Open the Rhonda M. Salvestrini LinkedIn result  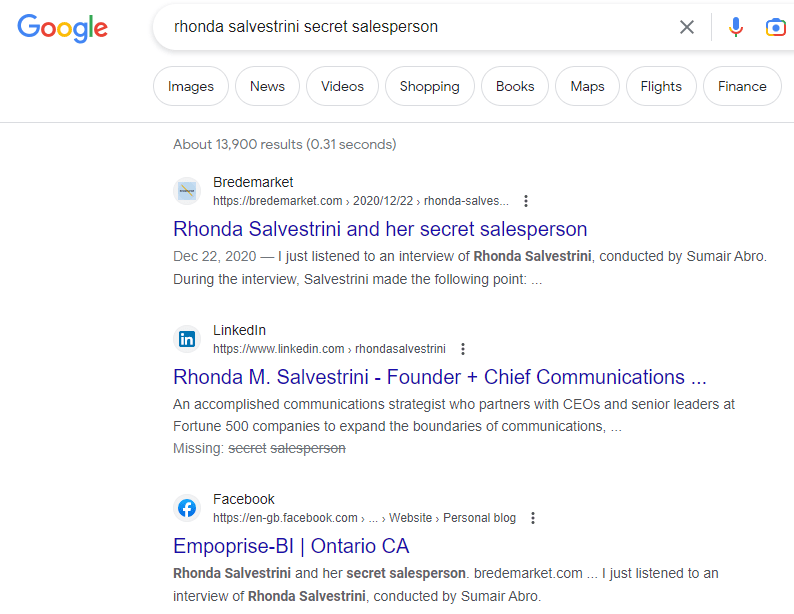pos(439,377)
